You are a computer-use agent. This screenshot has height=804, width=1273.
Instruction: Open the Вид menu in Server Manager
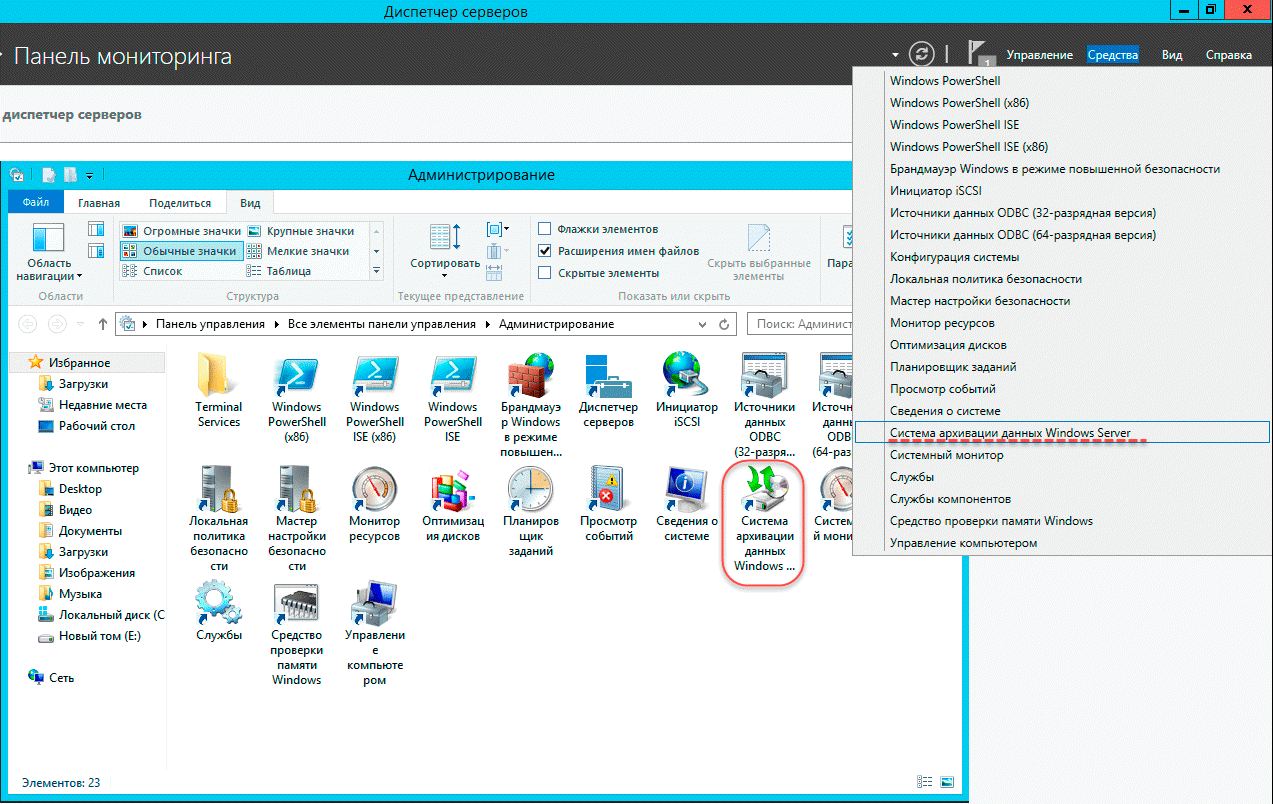(x=1172, y=55)
